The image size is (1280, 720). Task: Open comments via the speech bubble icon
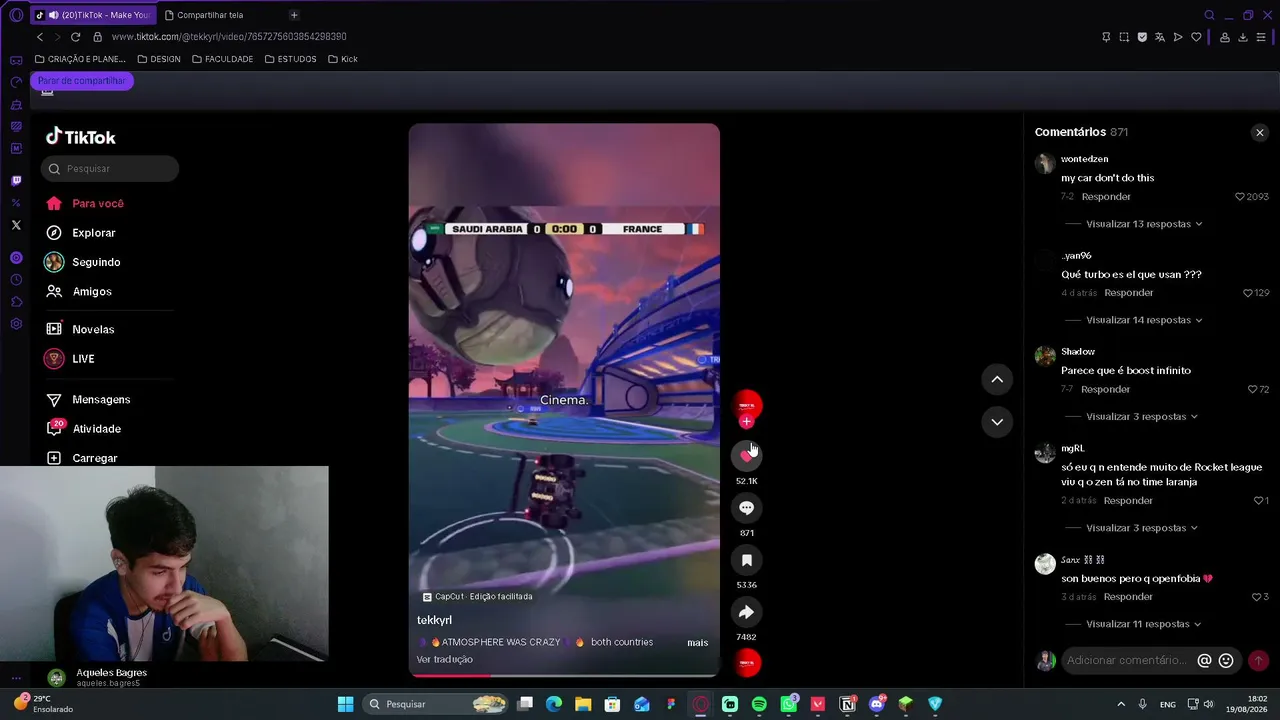click(746, 508)
